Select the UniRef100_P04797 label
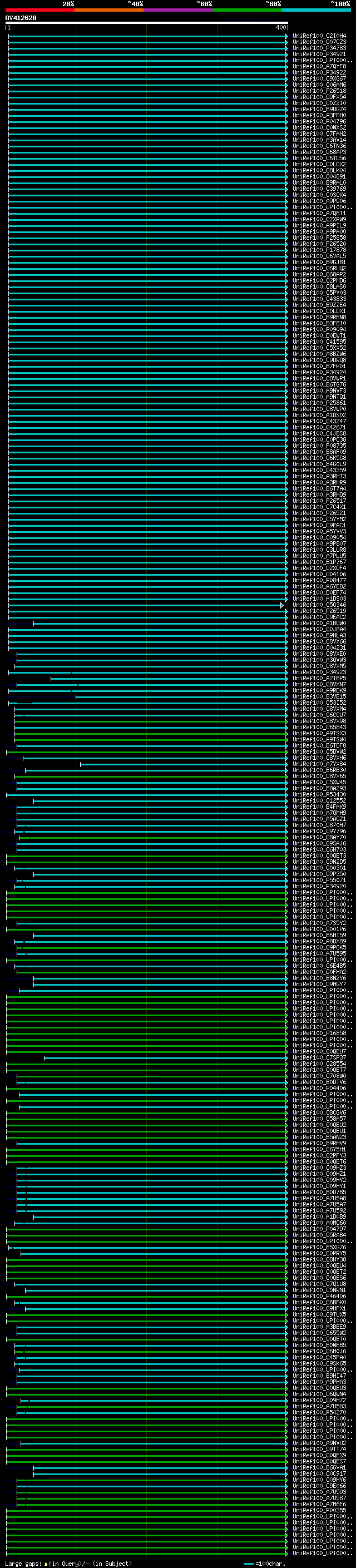 [x=319, y=1230]
